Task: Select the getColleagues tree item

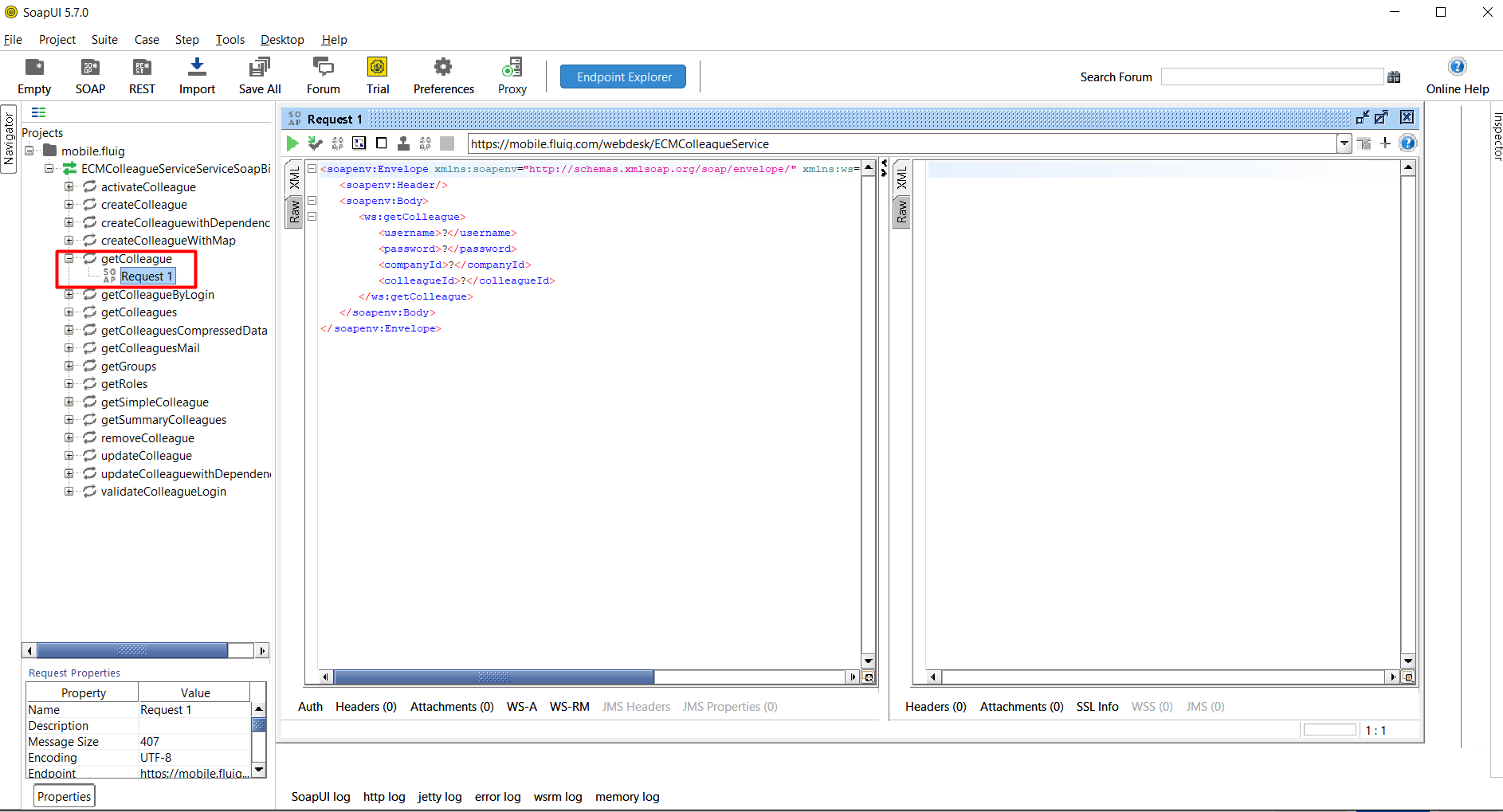Action: click(x=139, y=312)
